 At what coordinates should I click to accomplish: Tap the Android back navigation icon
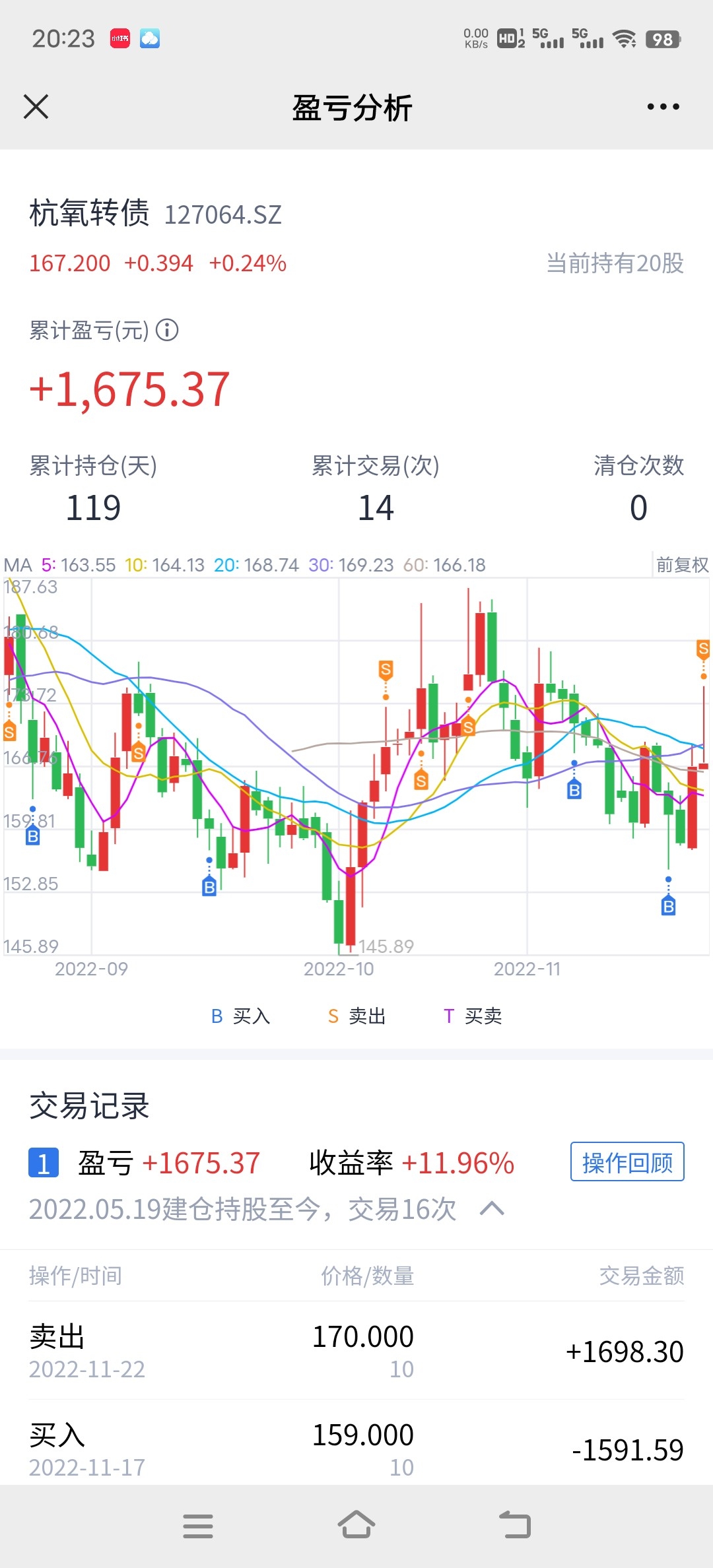pos(515,1526)
